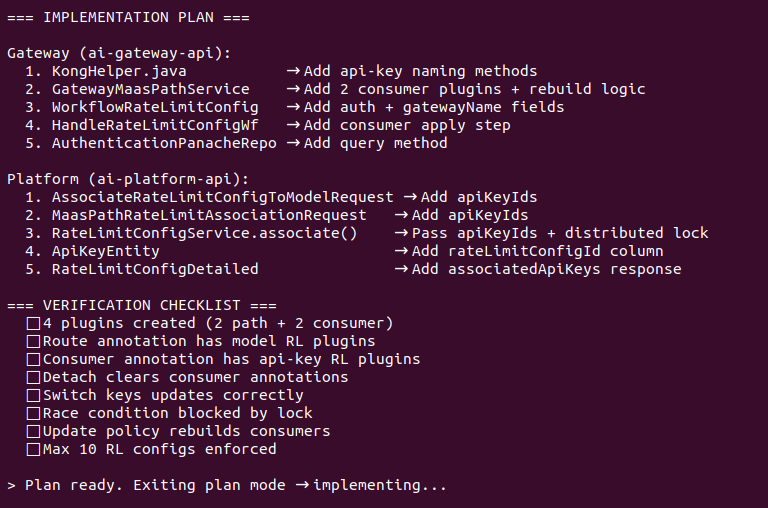Click the arrow after KongHelper.java
The image size is (768, 508).
pos(293,72)
